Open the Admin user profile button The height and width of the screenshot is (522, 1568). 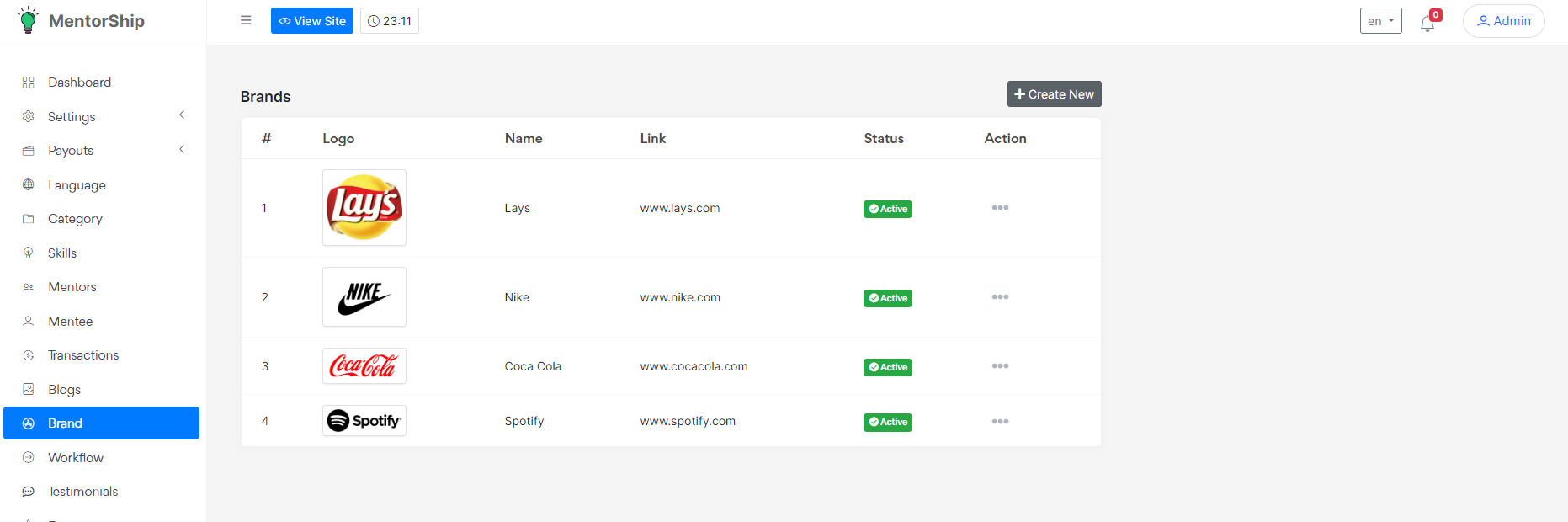1503,21
